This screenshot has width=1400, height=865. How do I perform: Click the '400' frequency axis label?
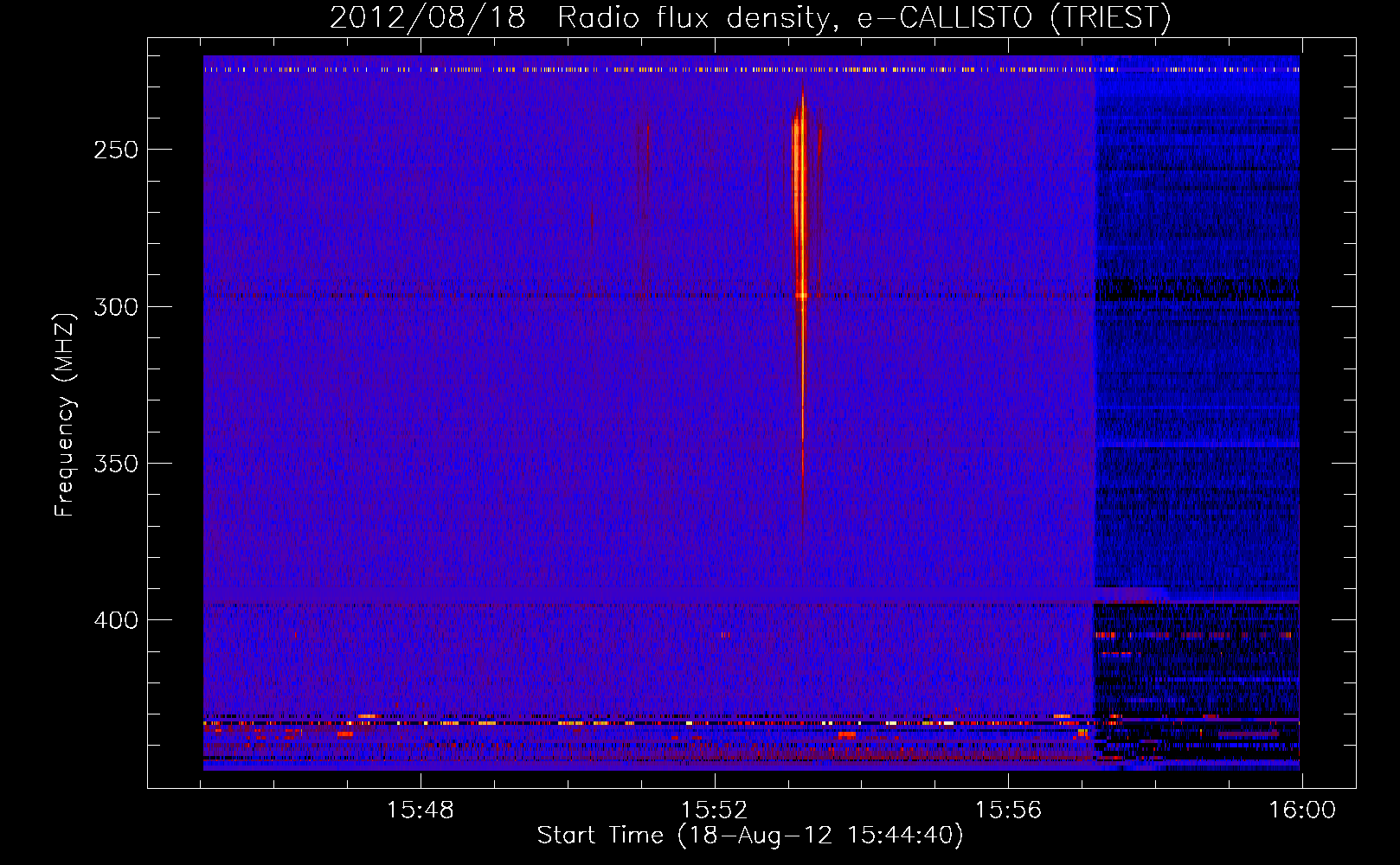click(x=116, y=620)
